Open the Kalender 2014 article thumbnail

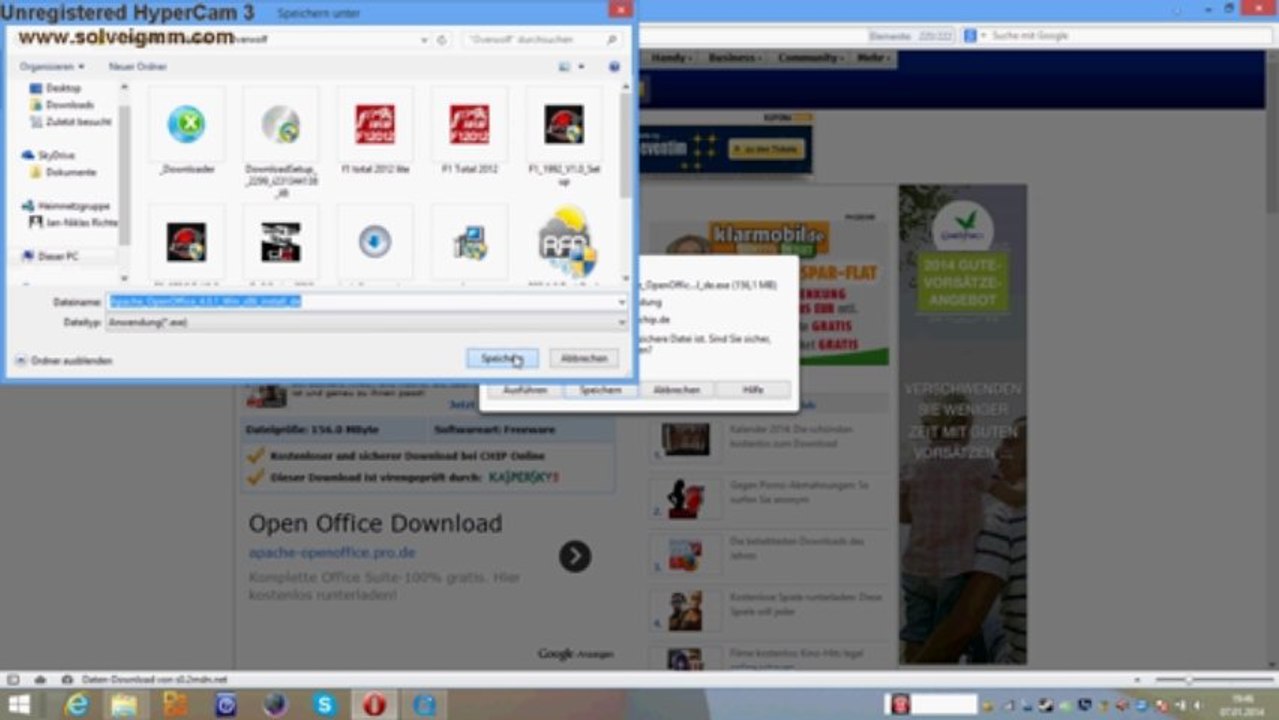[x=686, y=438]
